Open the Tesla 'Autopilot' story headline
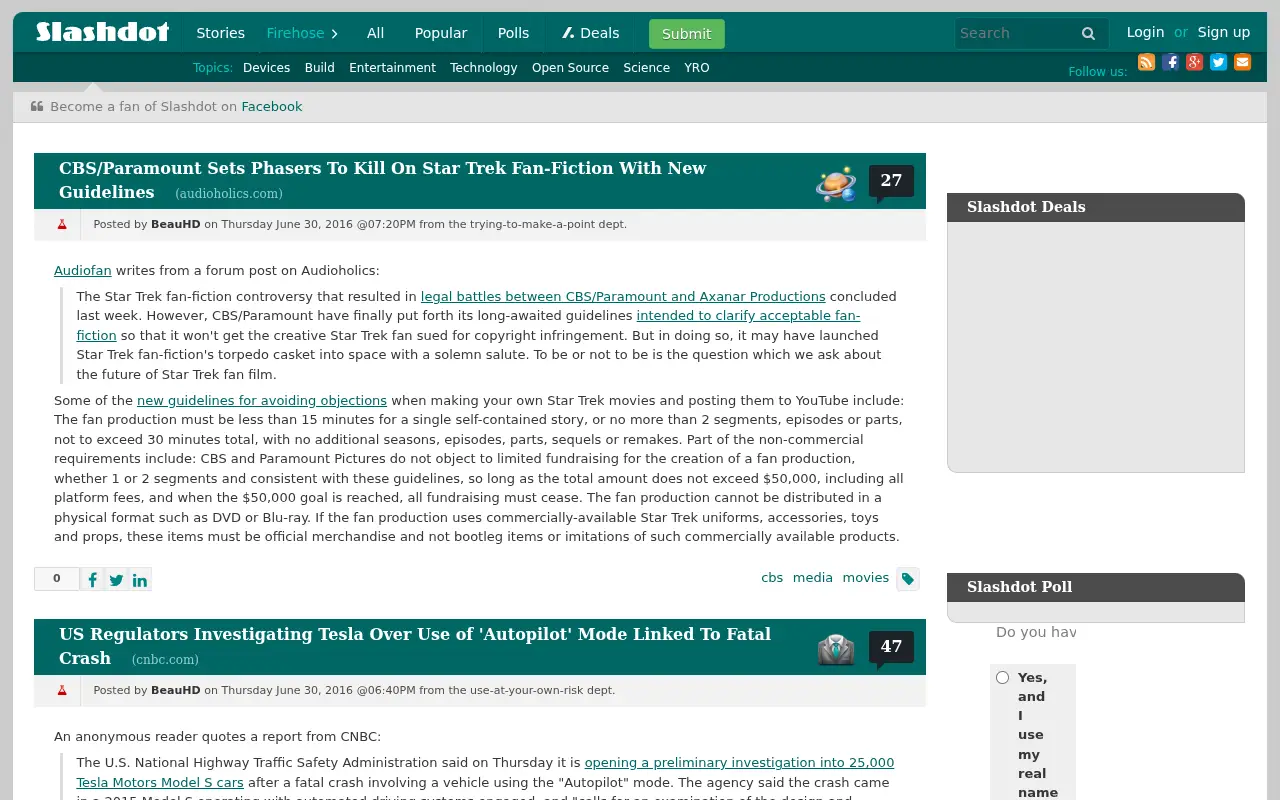Image resolution: width=1280 pixels, height=800 pixels. [x=415, y=646]
